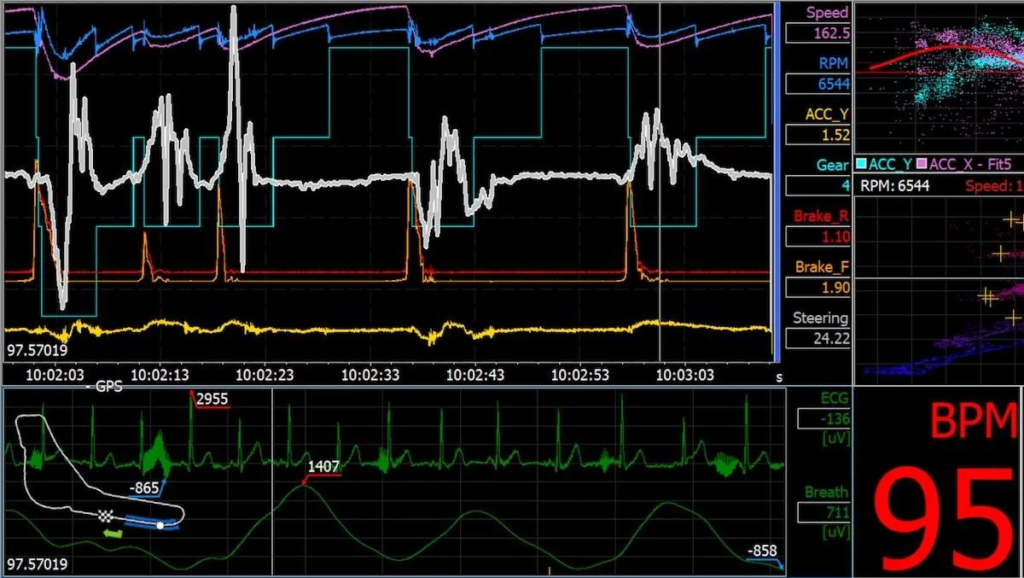Toggle the ACC_Y cyan legend swatch

862,164
